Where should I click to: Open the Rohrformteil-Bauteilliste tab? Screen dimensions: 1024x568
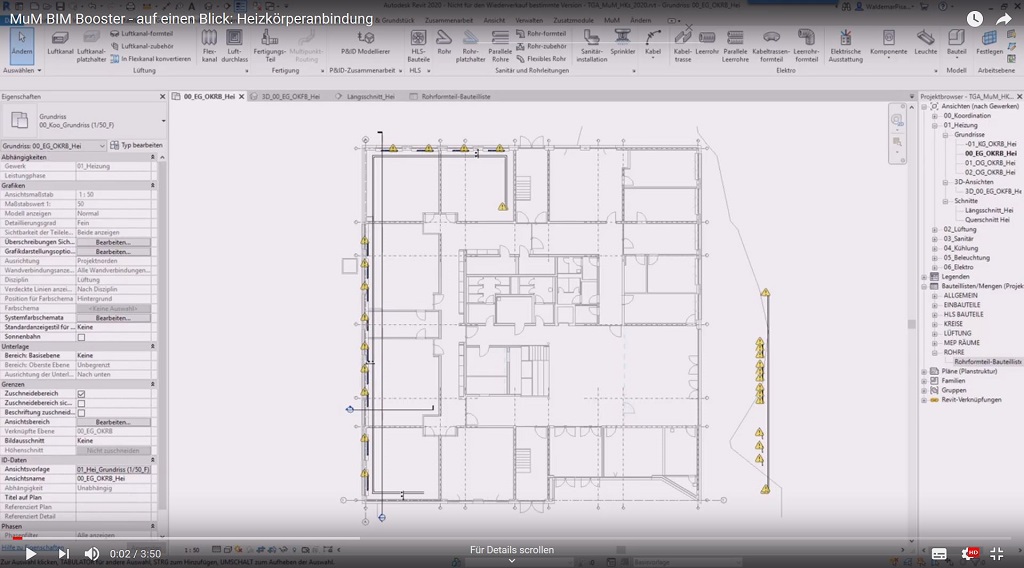457,97
